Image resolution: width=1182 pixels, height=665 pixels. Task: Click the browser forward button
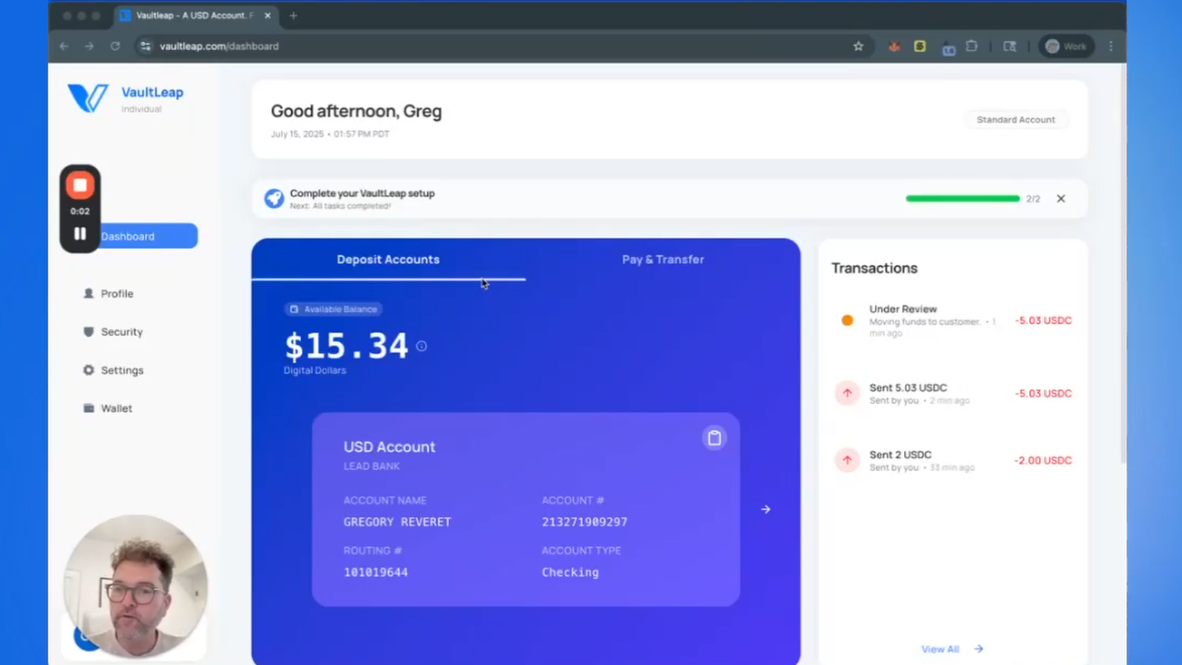[89, 46]
